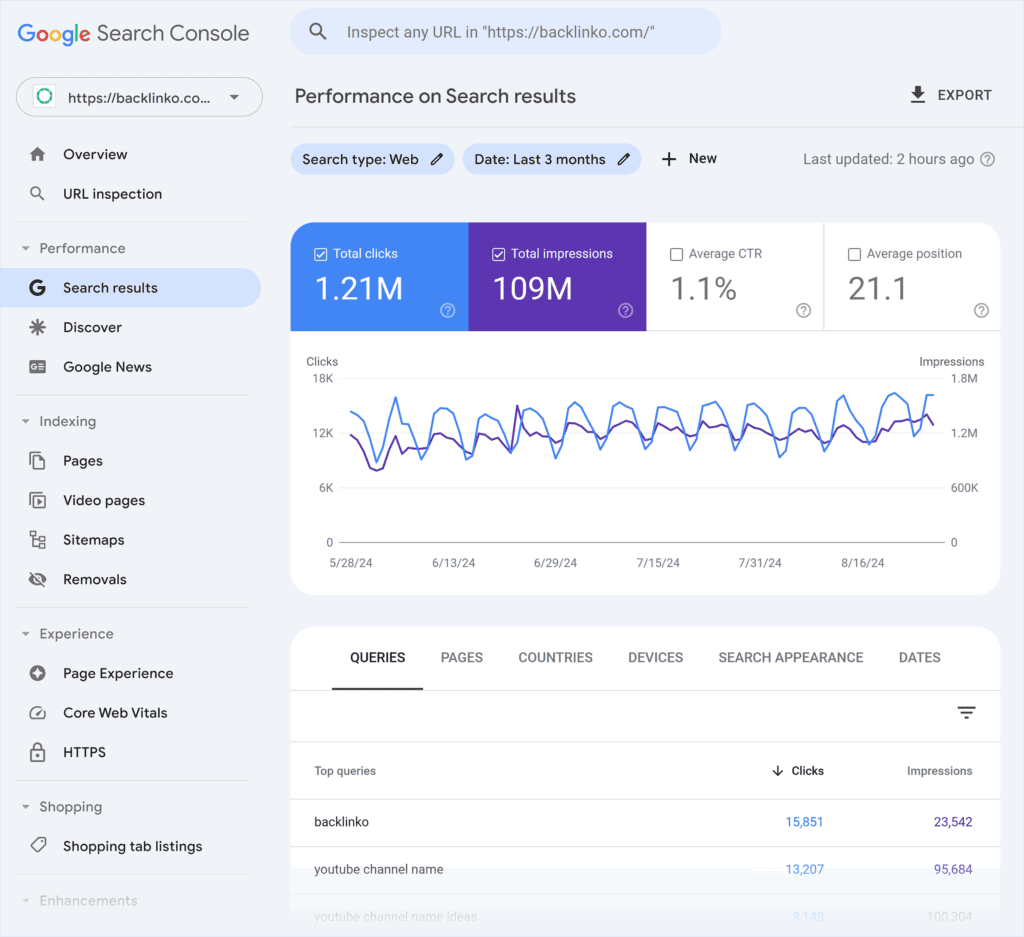Viewport: 1024px width, 937px height.
Task: Collapse the Experience sidebar section
Action: (x=26, y=634)
